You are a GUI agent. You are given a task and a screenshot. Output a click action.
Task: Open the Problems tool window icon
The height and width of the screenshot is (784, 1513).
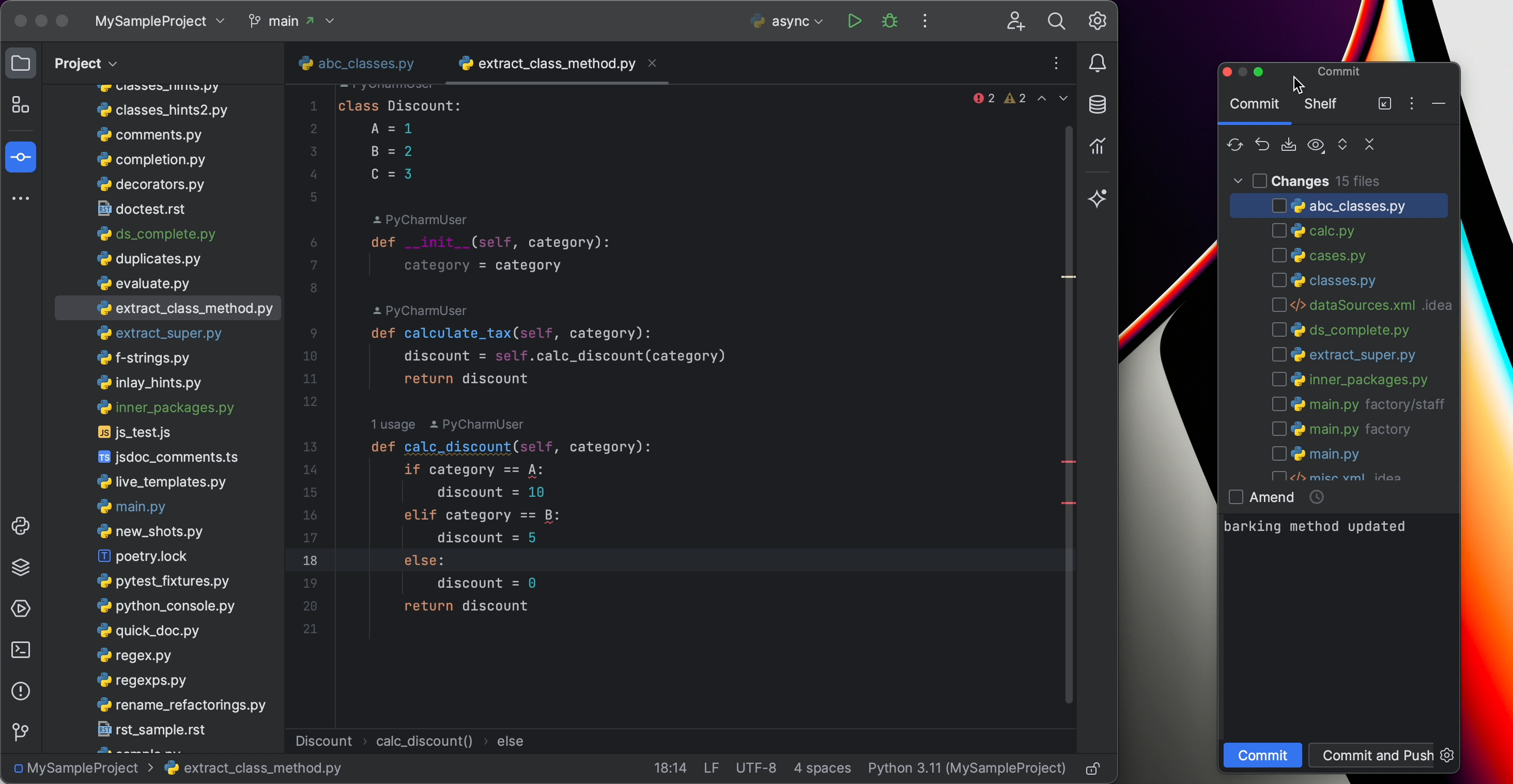coord(21,691)
